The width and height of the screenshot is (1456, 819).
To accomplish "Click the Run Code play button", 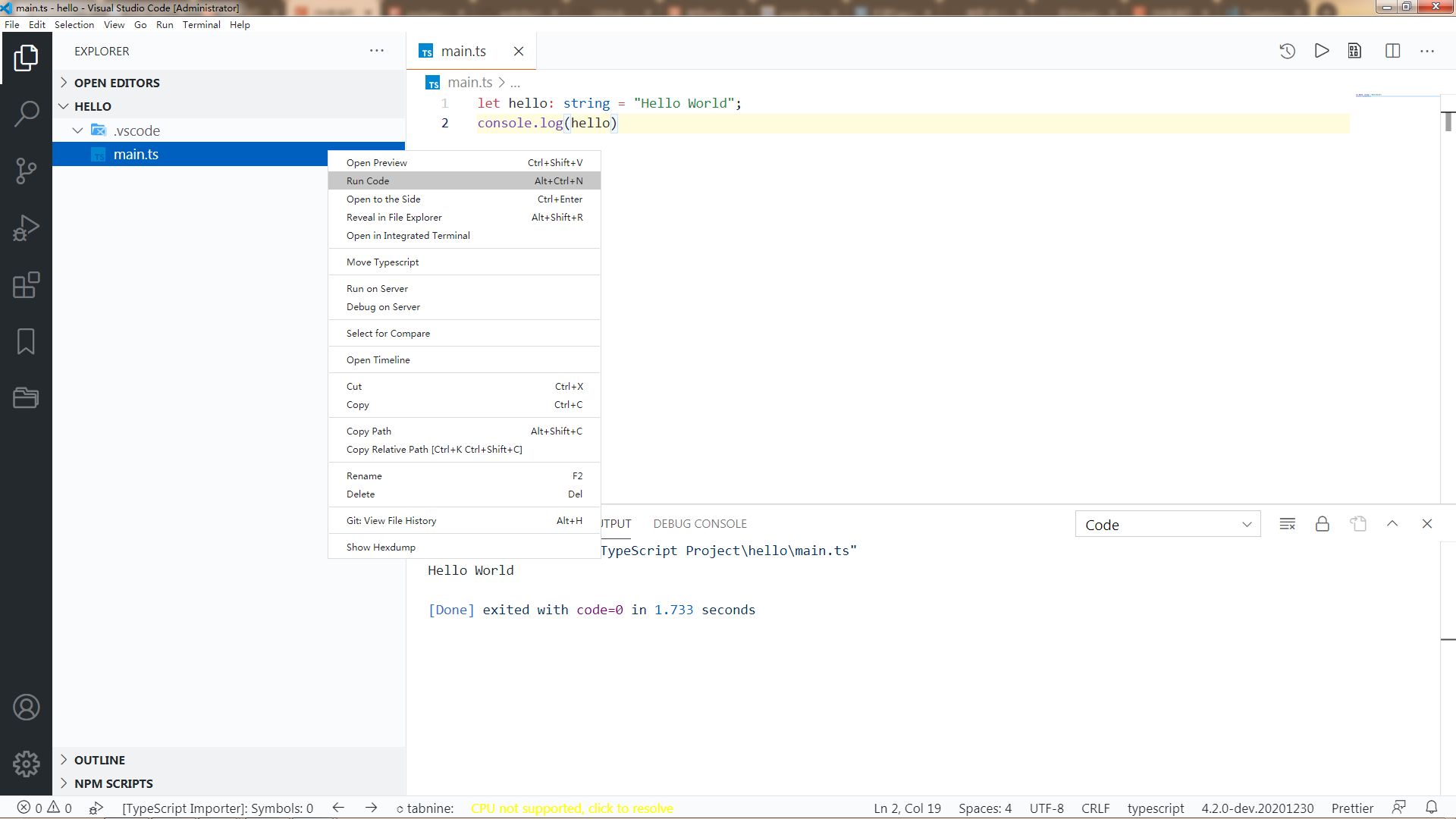I will click(1322, 51).
